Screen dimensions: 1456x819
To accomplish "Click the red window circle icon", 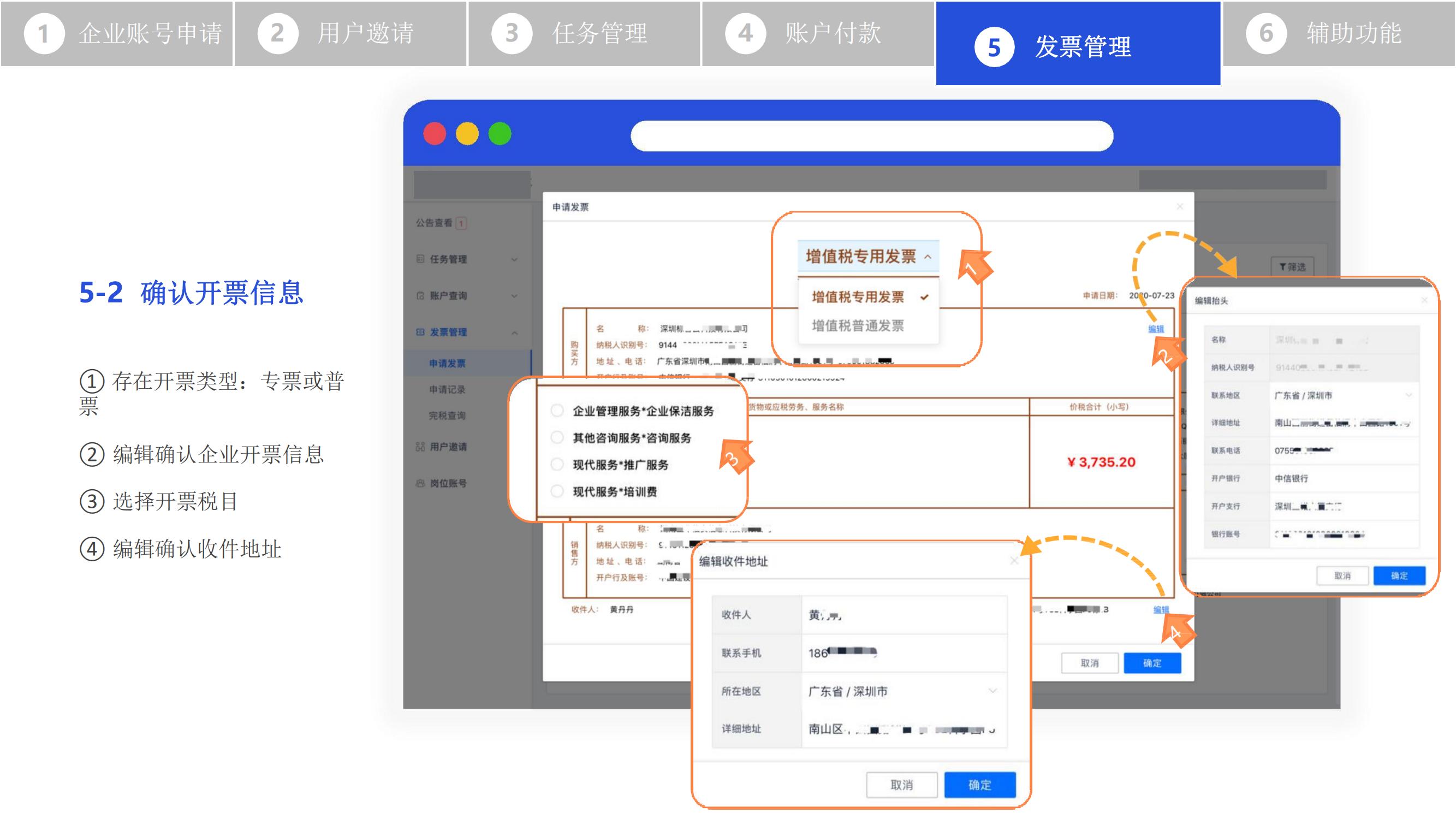I will [x=434, y=134].
